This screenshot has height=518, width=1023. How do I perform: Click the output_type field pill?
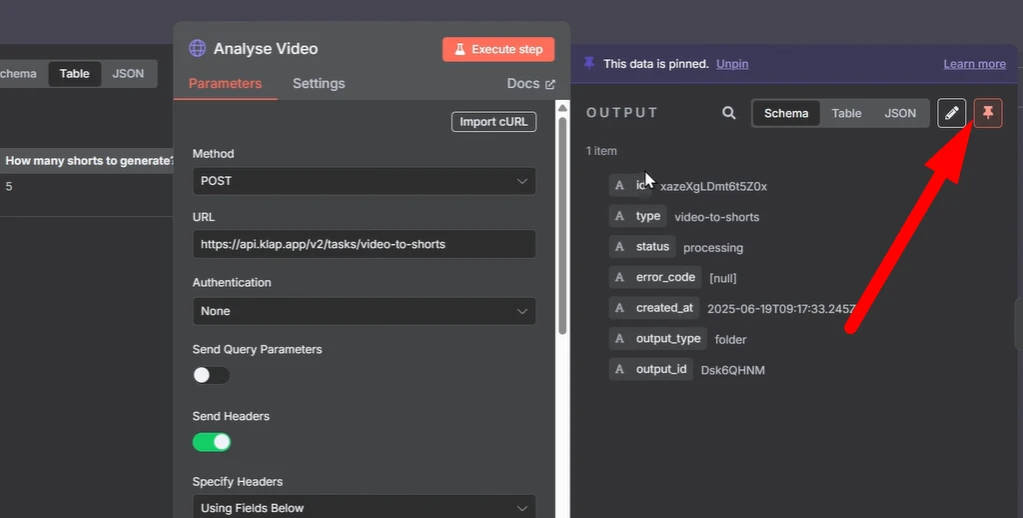[x=658, y=339]
